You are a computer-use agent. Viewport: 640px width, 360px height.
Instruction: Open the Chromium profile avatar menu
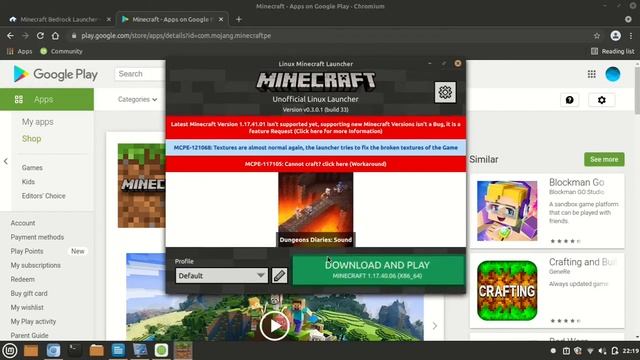[616, 36]
